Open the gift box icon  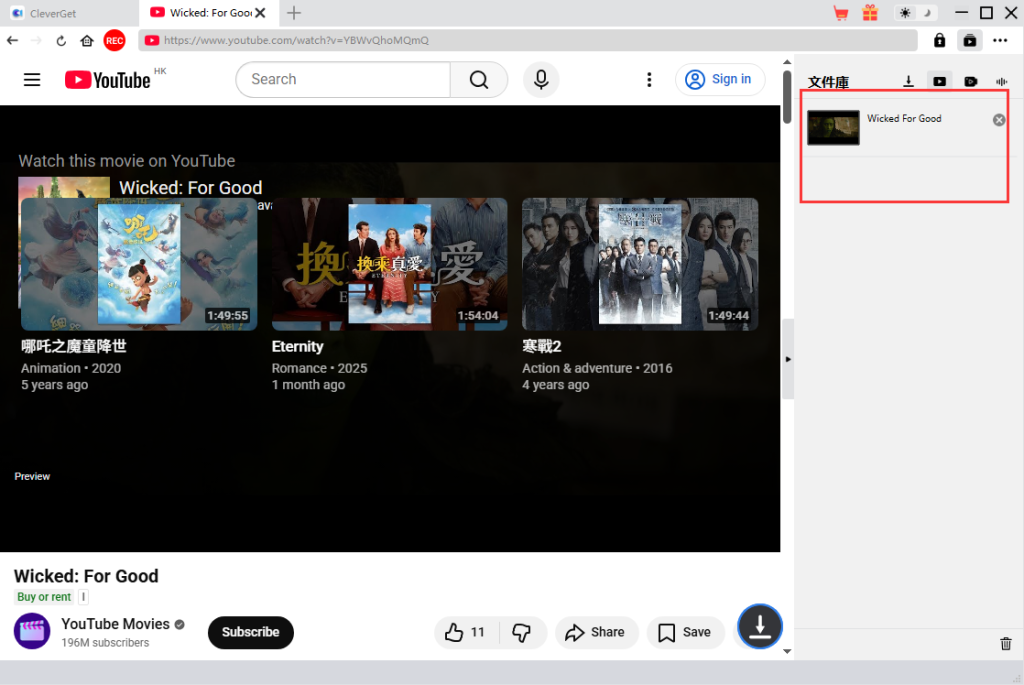pyautogui.click(x=870, y=13)
